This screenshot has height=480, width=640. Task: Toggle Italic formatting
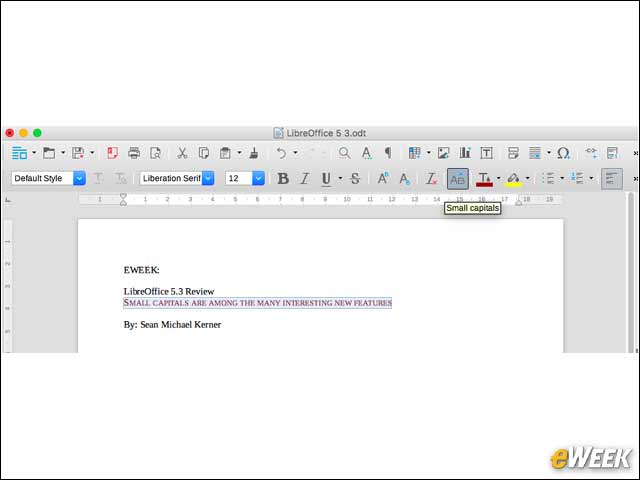point(304,179)
